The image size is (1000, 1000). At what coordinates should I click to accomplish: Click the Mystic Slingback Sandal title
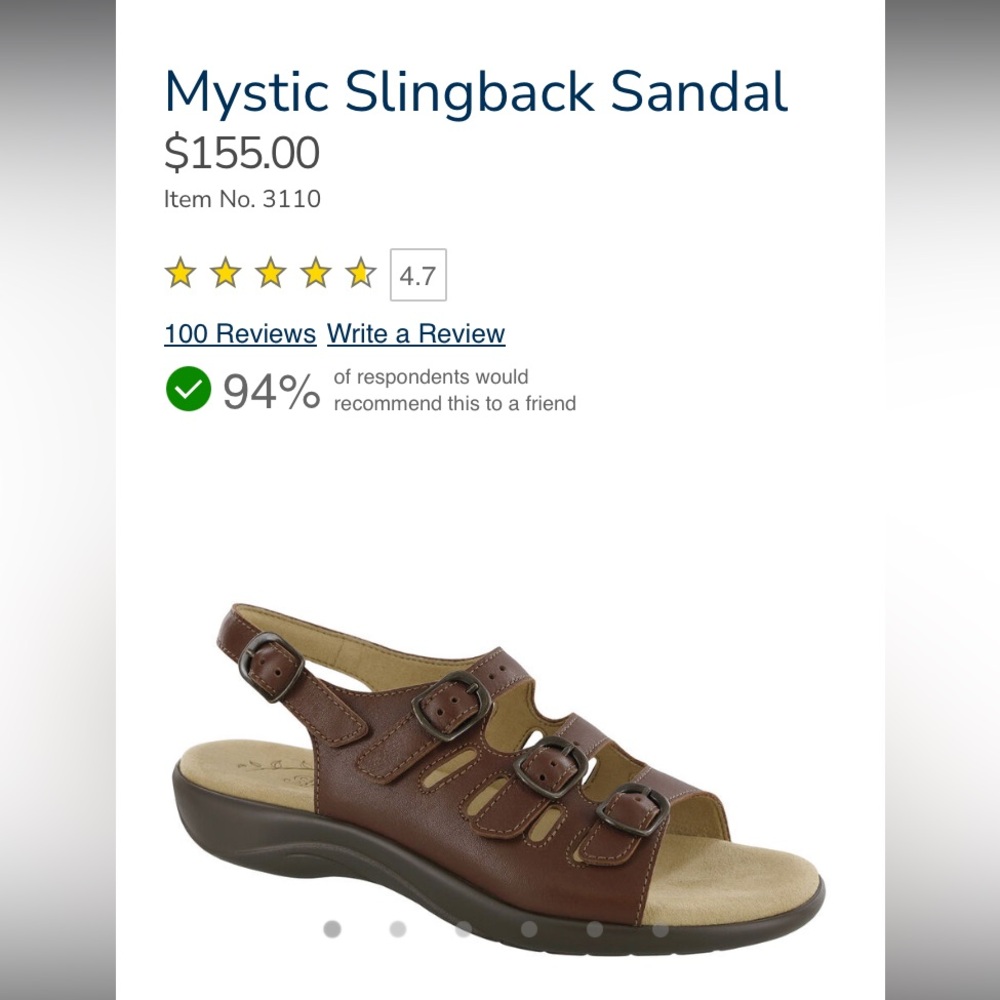point(475,91)
